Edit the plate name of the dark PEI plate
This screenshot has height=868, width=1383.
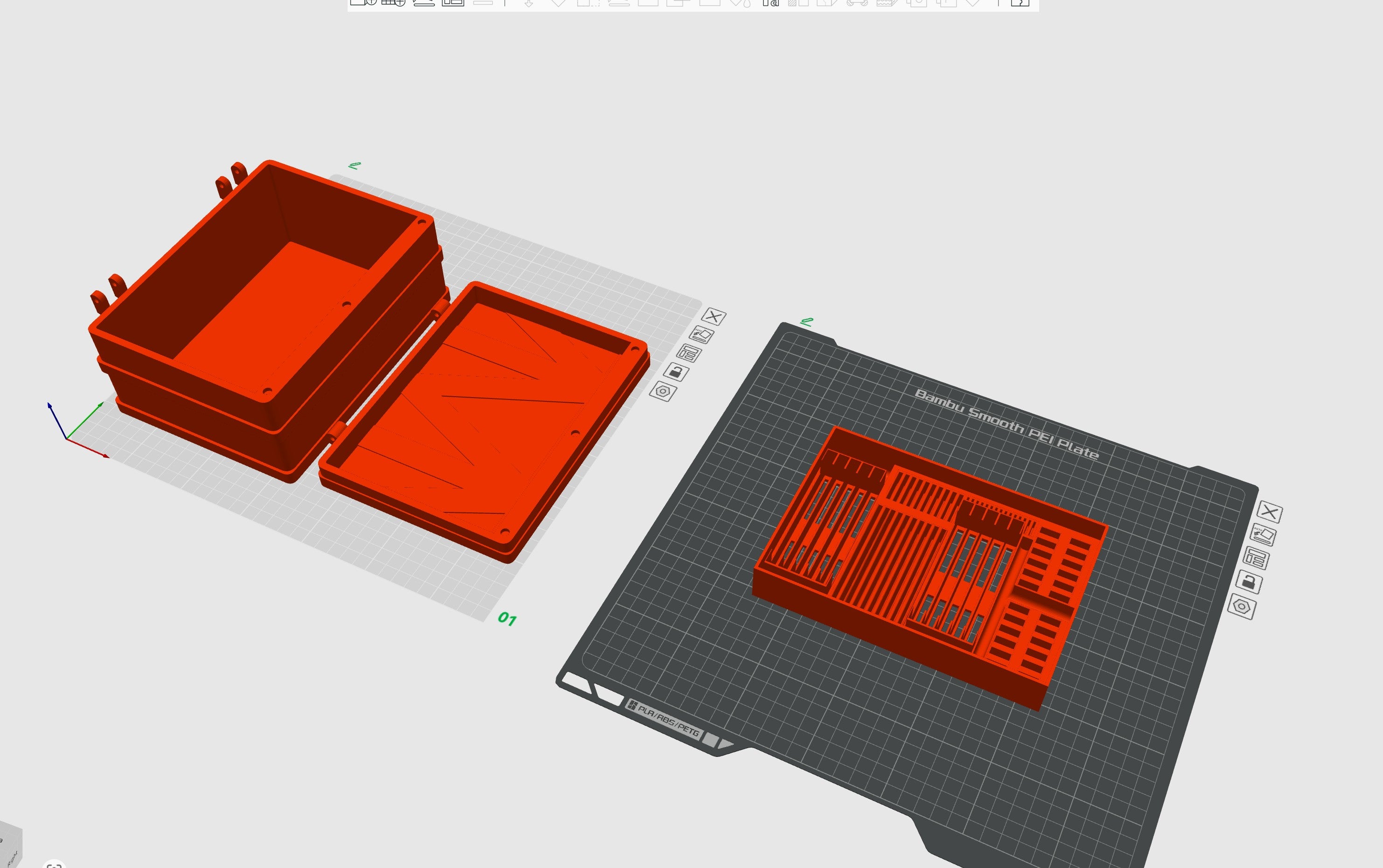pos(806,322)
